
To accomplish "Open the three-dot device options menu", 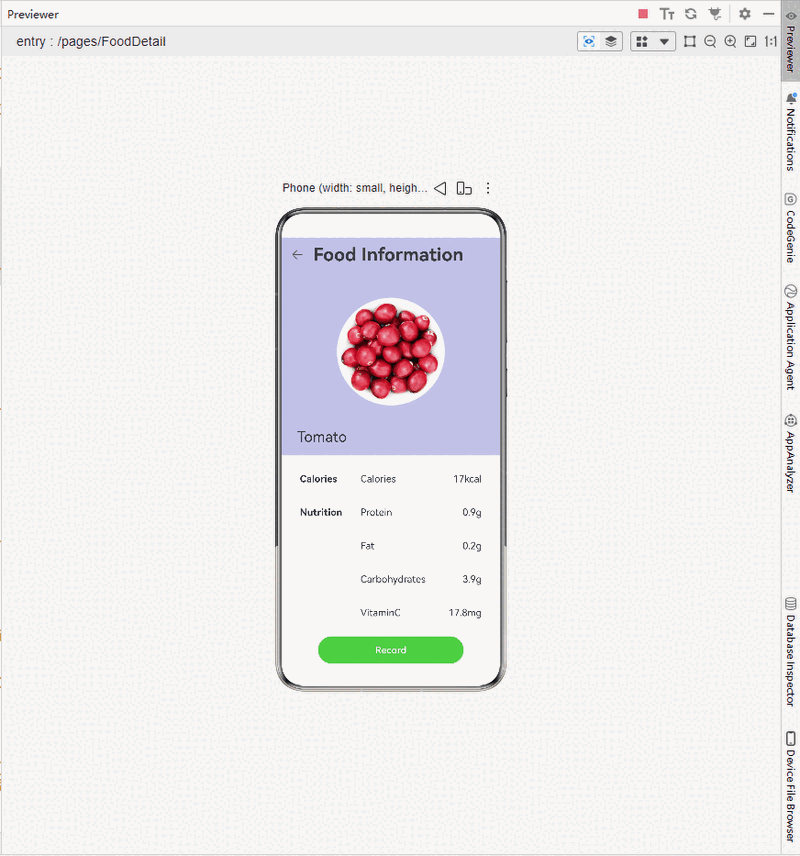I will pyautogui.click(x=488, y=188).
